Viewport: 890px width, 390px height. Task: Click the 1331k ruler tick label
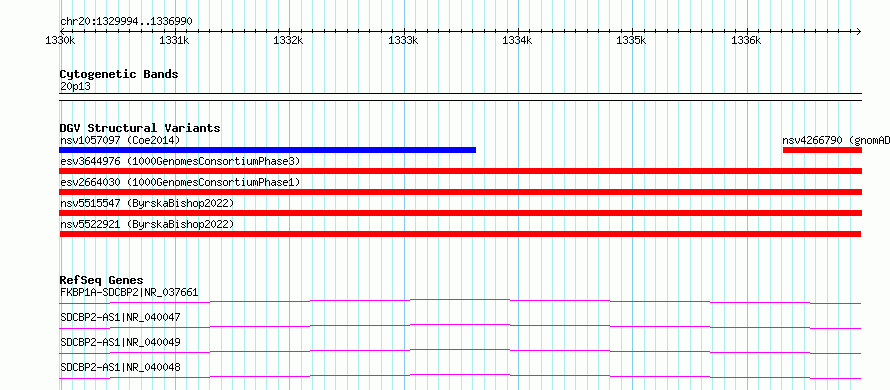pos(174,40)
